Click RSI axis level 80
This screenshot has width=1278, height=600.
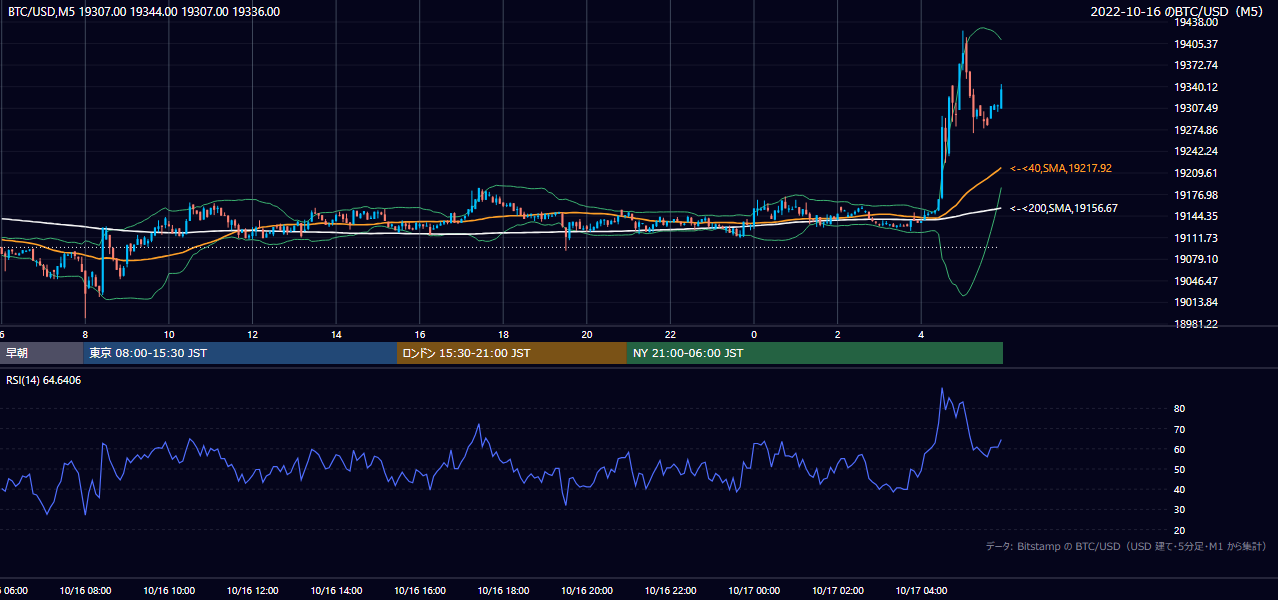point(1180,409)
